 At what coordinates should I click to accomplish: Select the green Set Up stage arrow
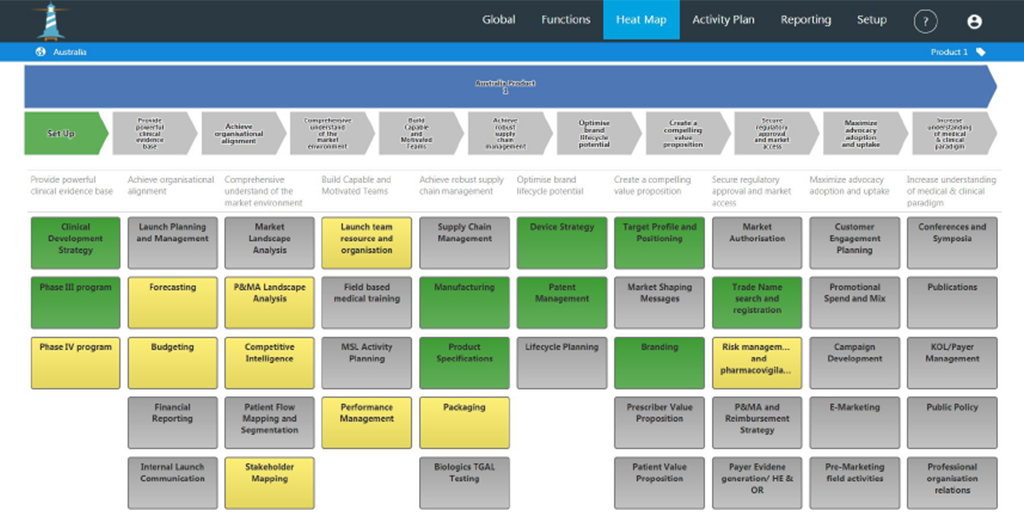(63, 133)
